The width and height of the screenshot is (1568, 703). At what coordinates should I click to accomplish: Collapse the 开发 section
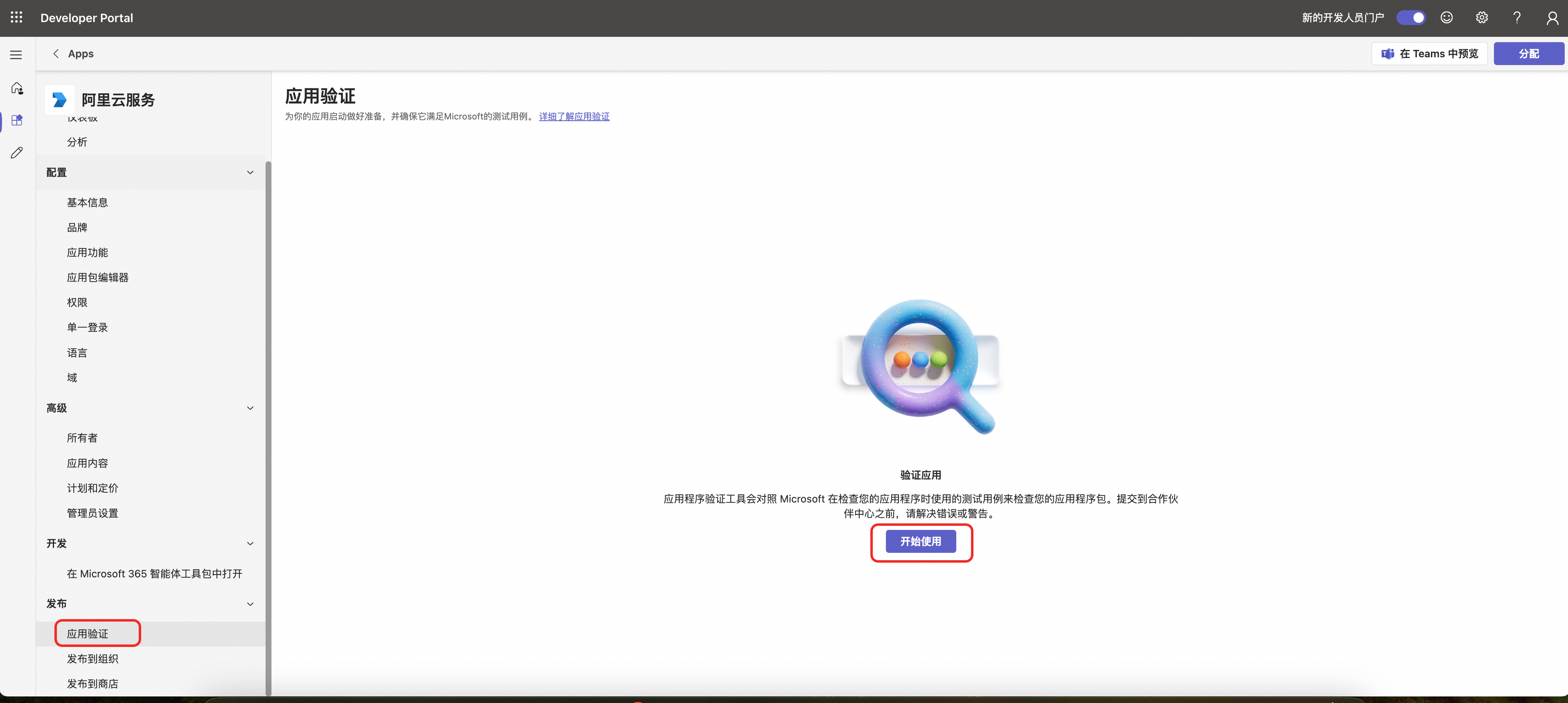click(250, 543)
